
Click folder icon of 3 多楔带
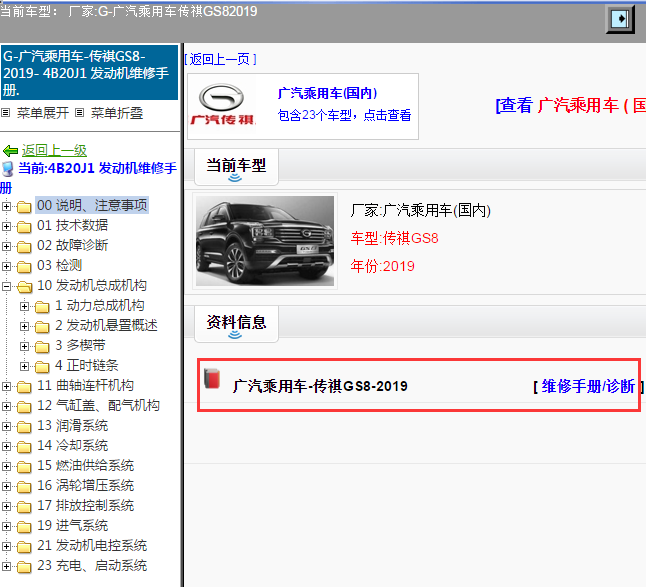(42, 346)
